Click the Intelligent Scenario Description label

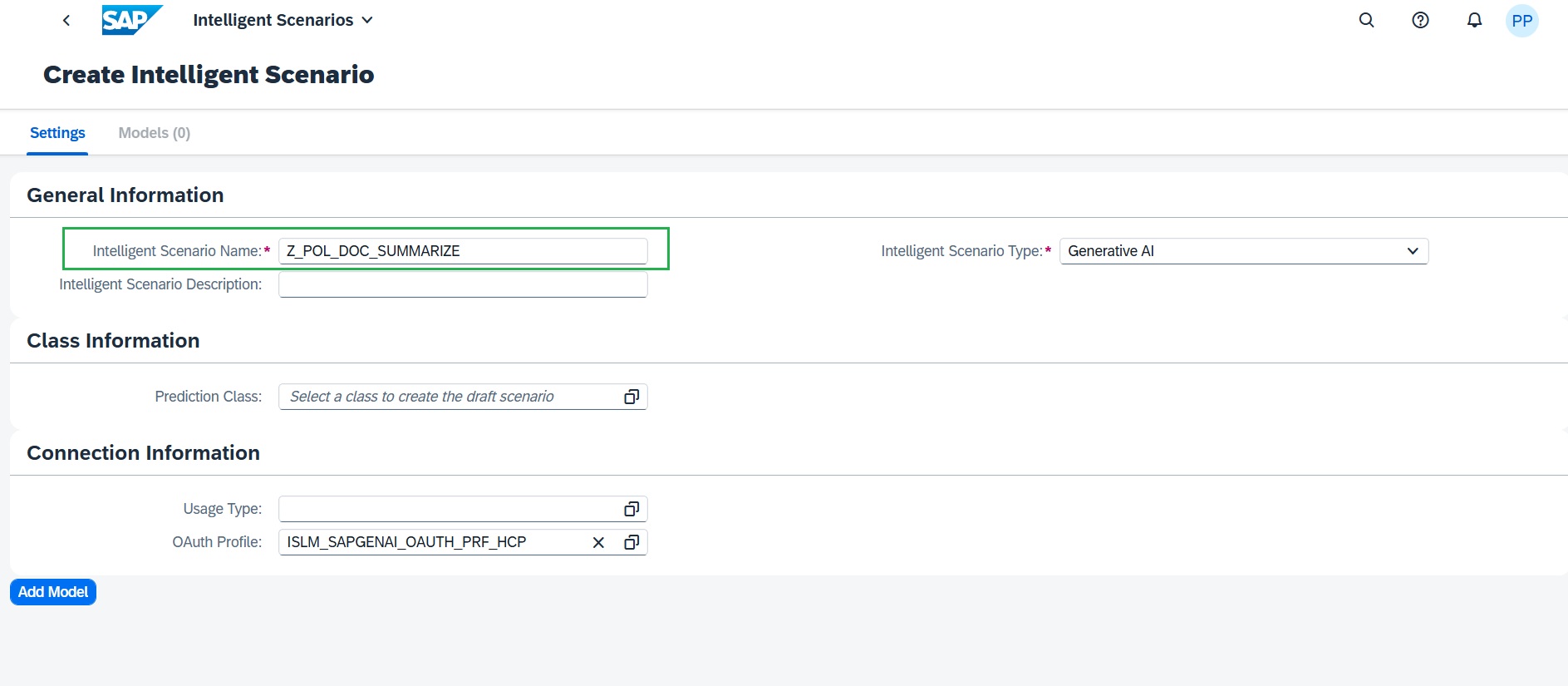click(160, 284)
